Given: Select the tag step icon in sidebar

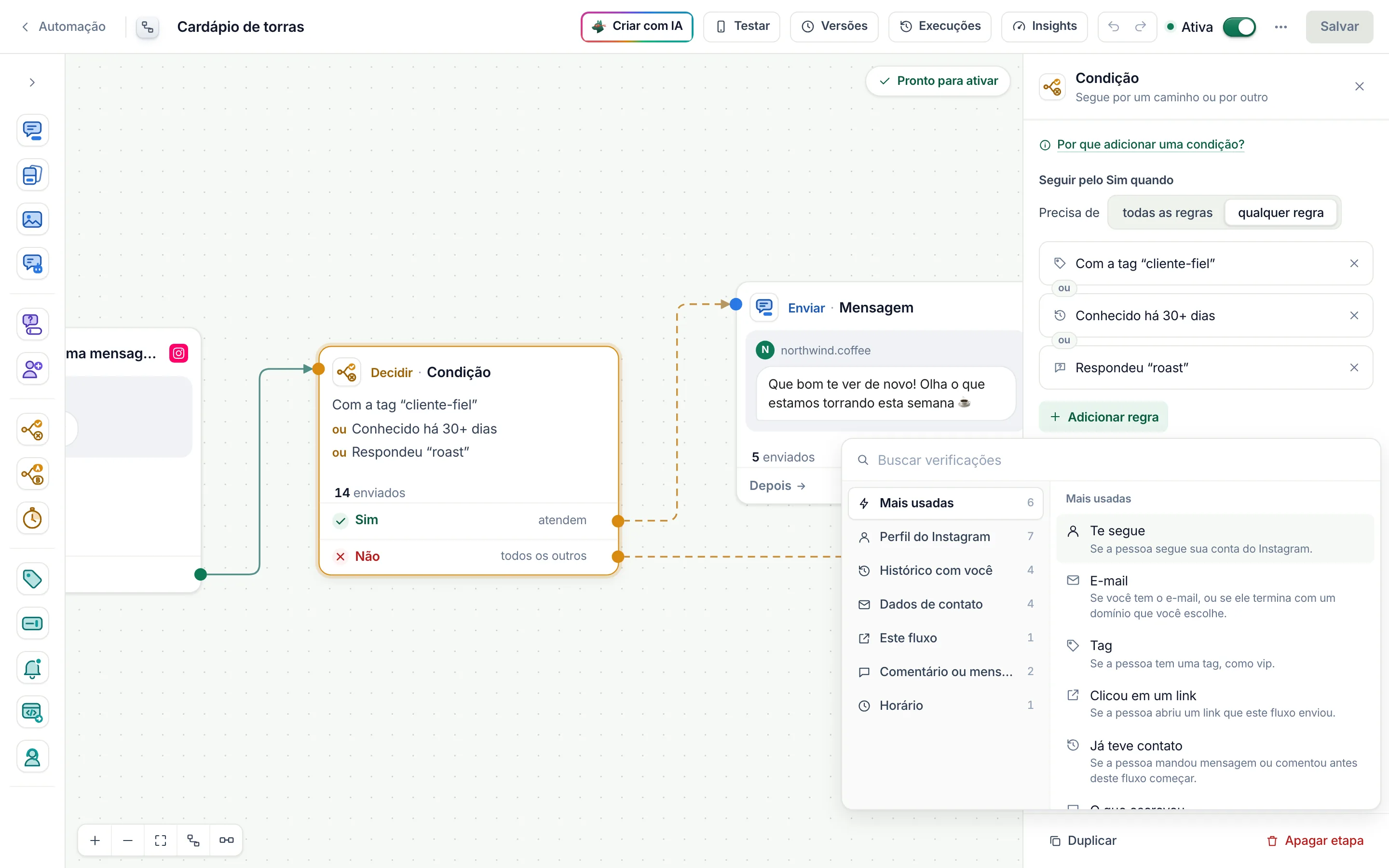Looking at the screenshot, I should point(32,579).
